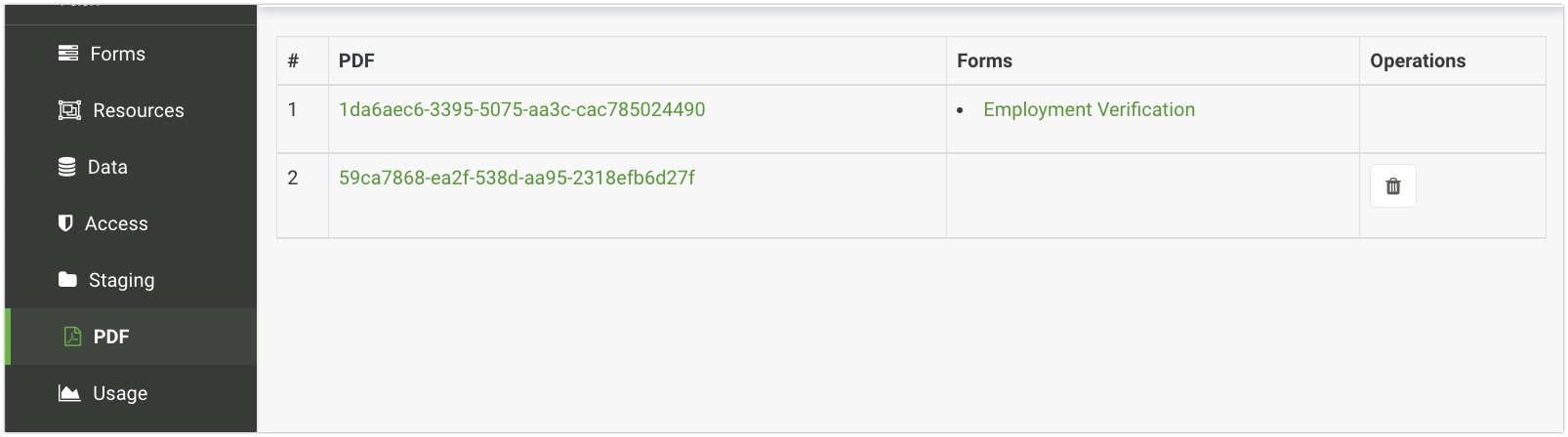Click the Forms icon in the sidebar
1568x437 pixels.
[x=68, y=54]
